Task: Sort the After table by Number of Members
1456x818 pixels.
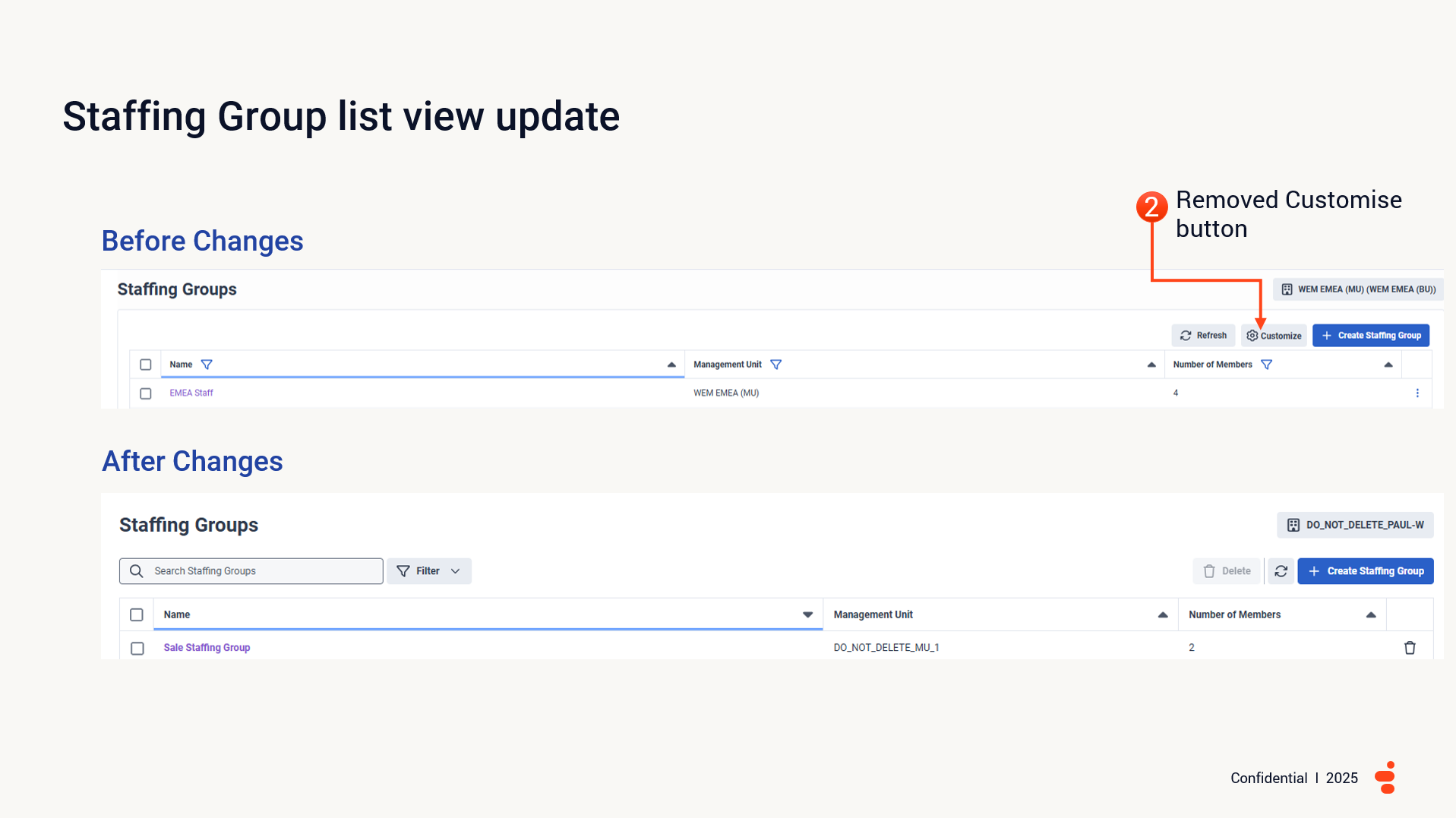Action: pos(1370,614)
